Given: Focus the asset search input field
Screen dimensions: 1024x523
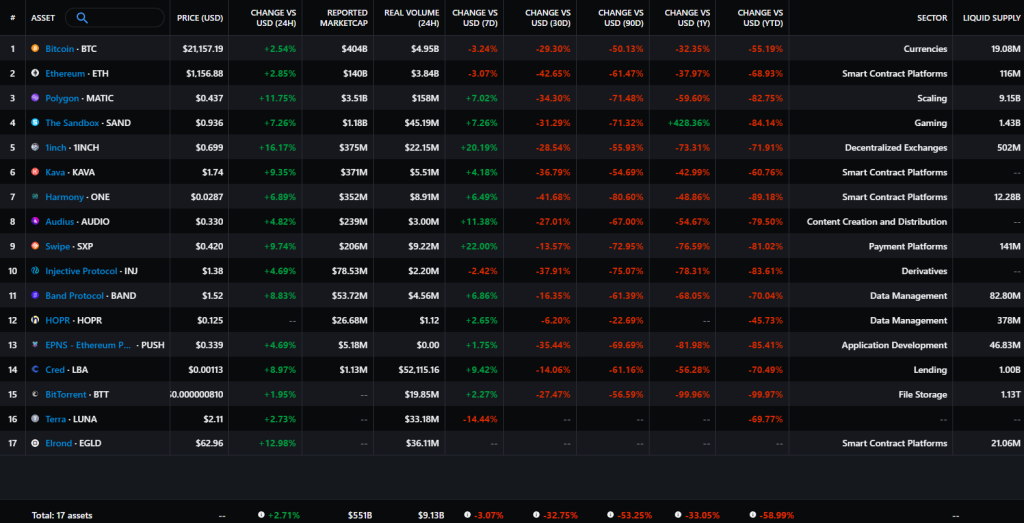Looking at the screenshot, I should tap(114, 18).
